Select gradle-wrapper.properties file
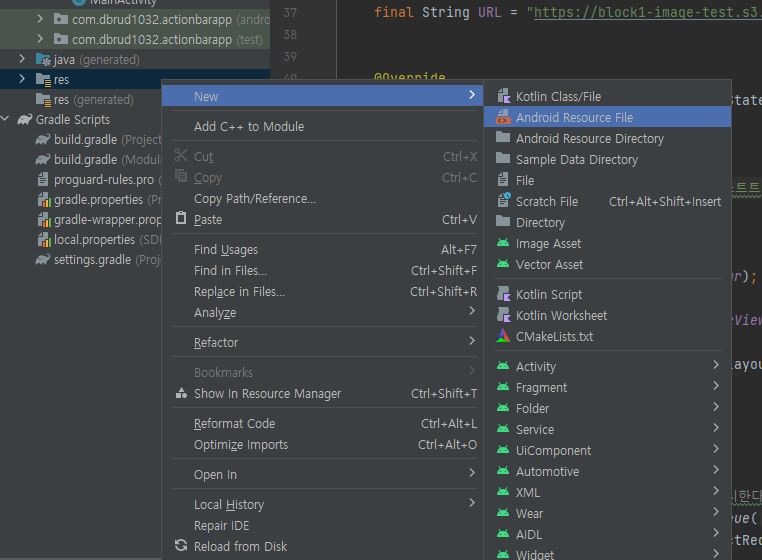This screenshot has height=560, width=762. 100,220
